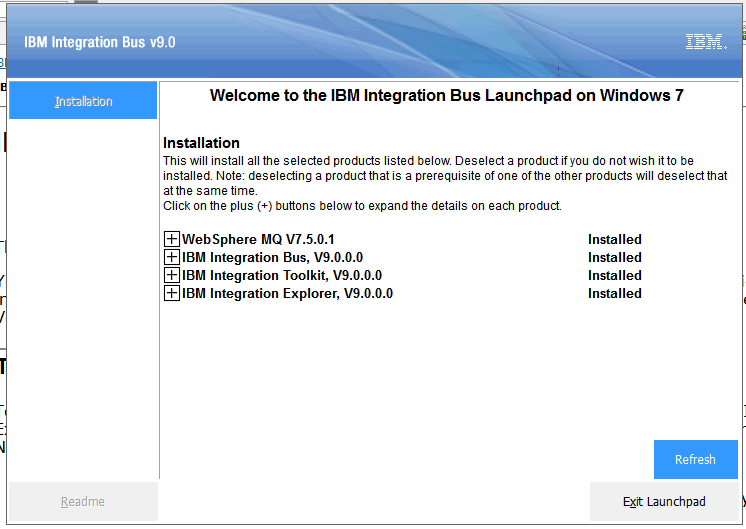Click the IBM Integration Bus v9.0 title

click(100, 42)
